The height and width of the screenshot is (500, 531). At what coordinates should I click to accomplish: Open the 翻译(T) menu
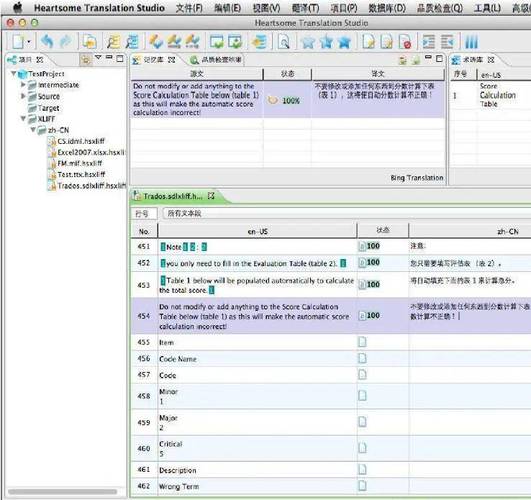click(x=305, y=8)
